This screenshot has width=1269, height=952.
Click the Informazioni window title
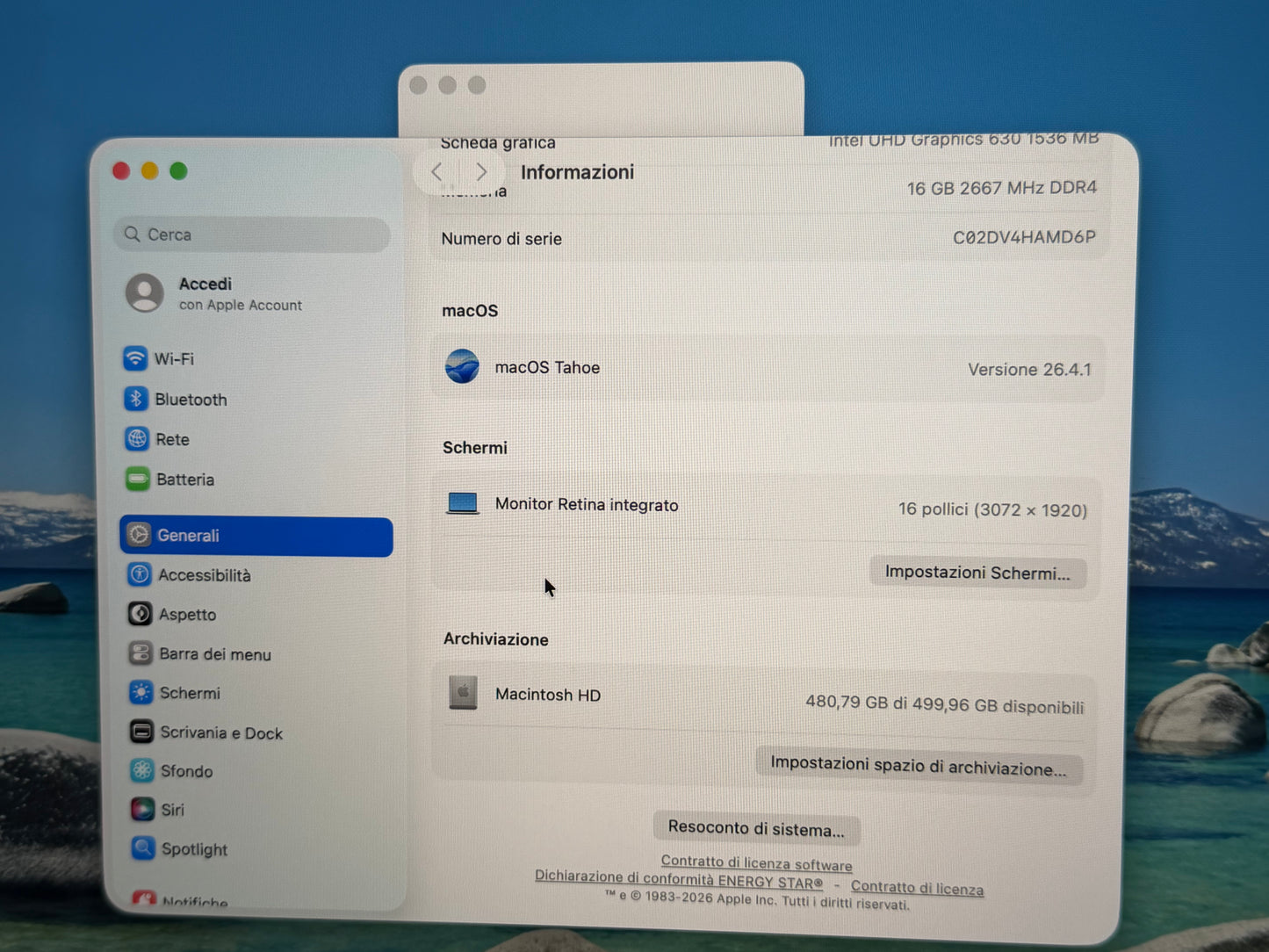point(577,172)
